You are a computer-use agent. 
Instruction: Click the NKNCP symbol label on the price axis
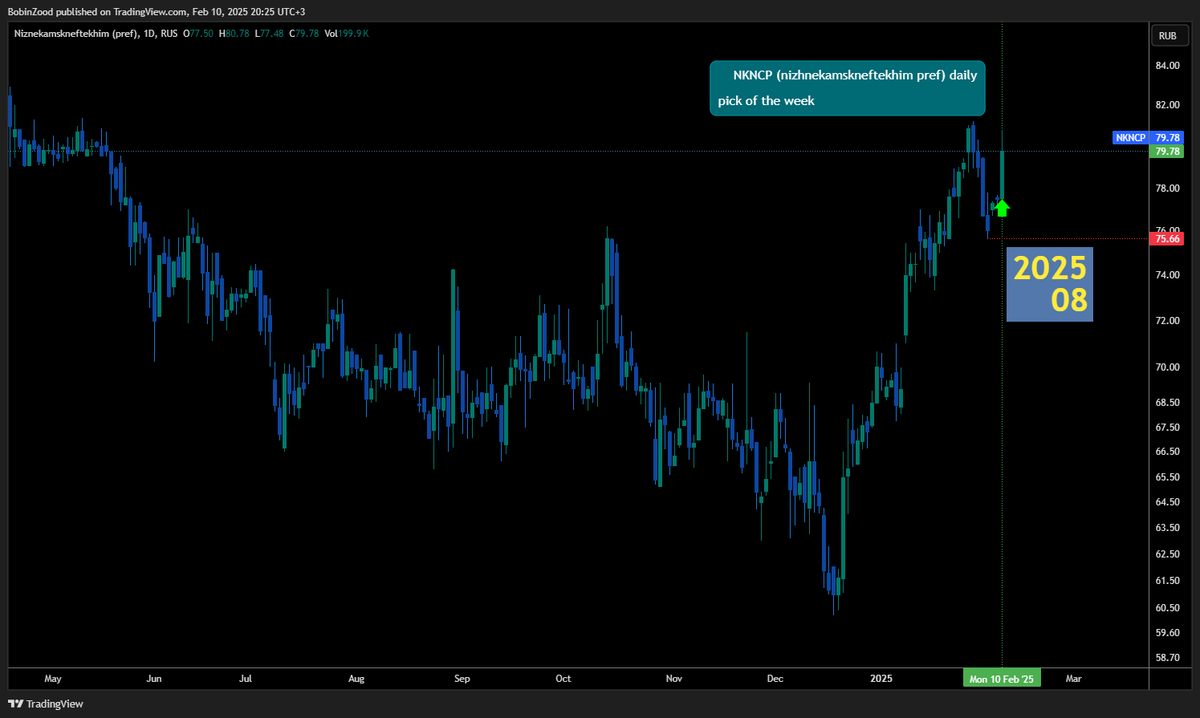pos(1130,137)
